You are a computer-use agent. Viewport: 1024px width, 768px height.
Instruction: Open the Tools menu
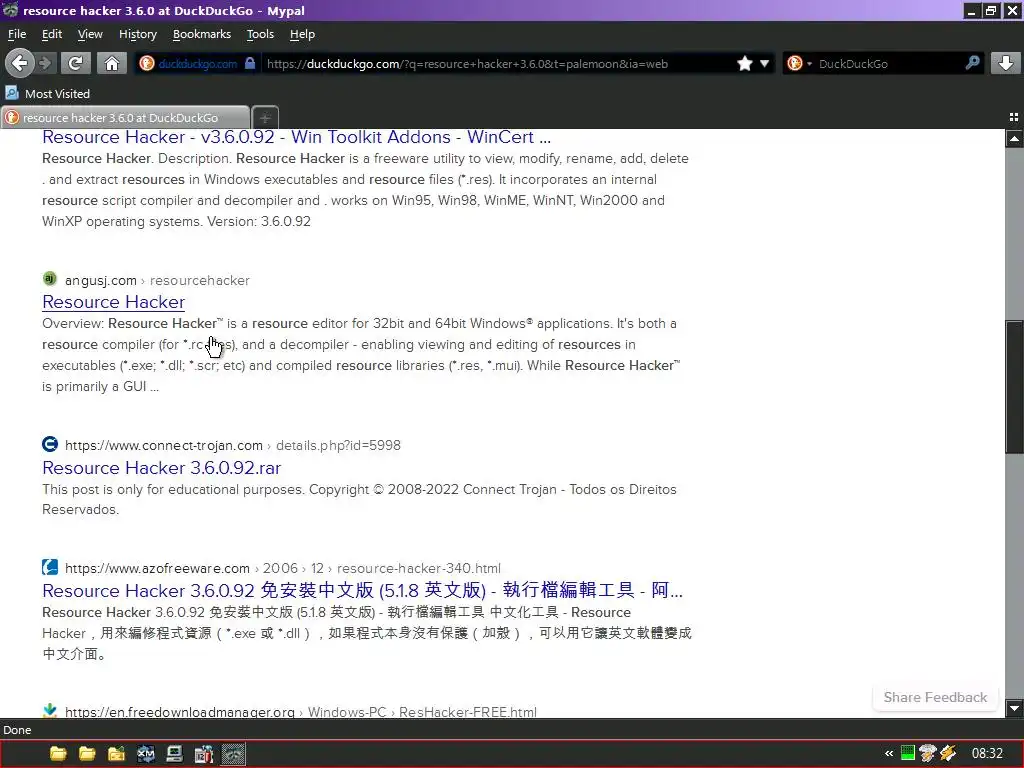(x=260, y=34)
